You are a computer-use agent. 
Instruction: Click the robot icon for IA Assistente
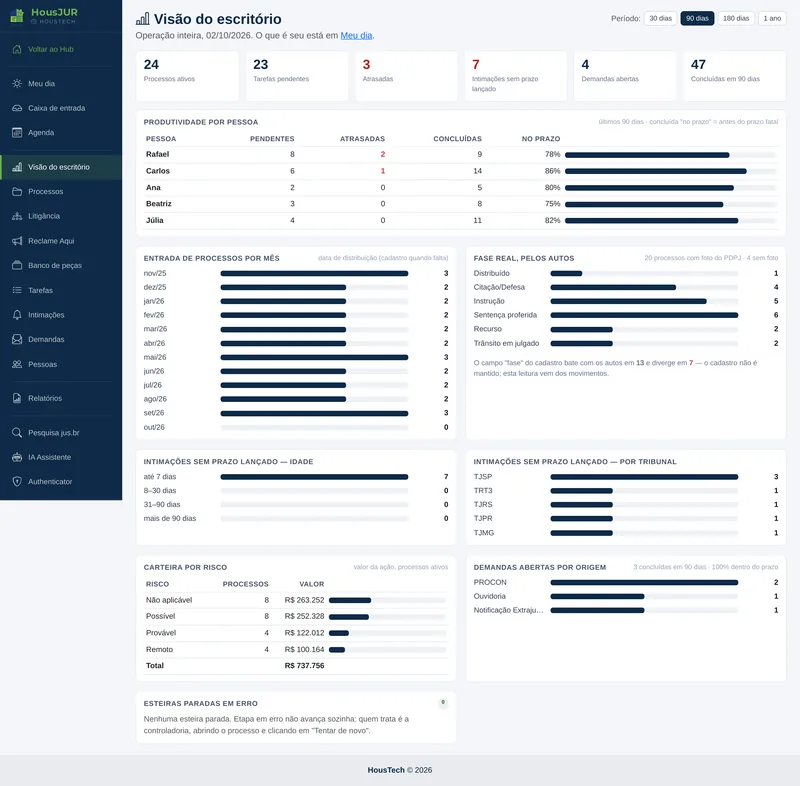17,457
